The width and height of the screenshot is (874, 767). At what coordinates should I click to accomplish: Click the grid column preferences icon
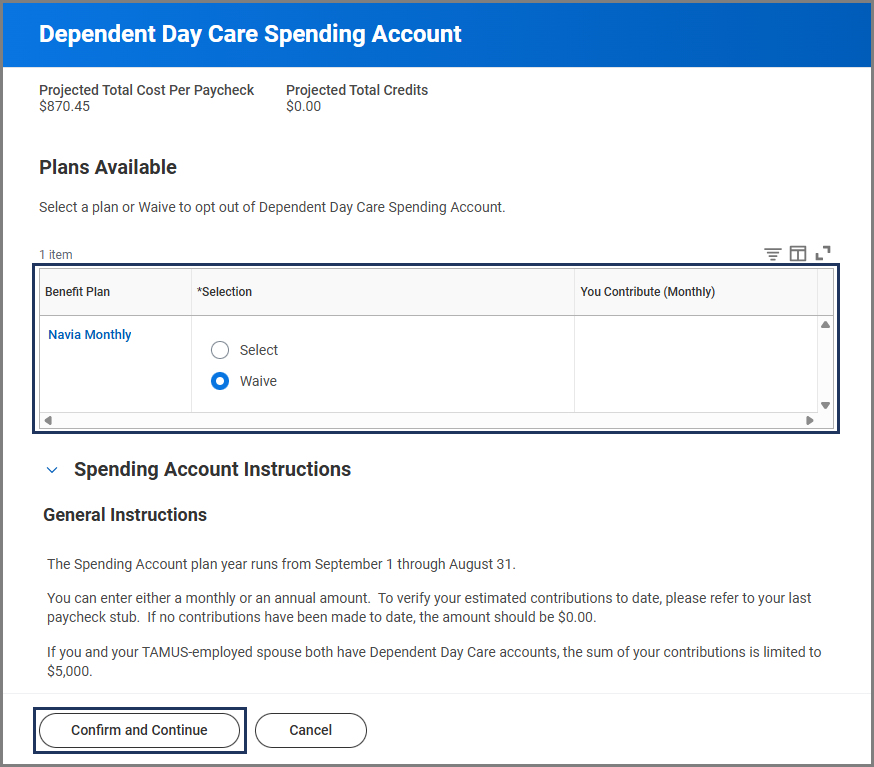tap(798, 254)
